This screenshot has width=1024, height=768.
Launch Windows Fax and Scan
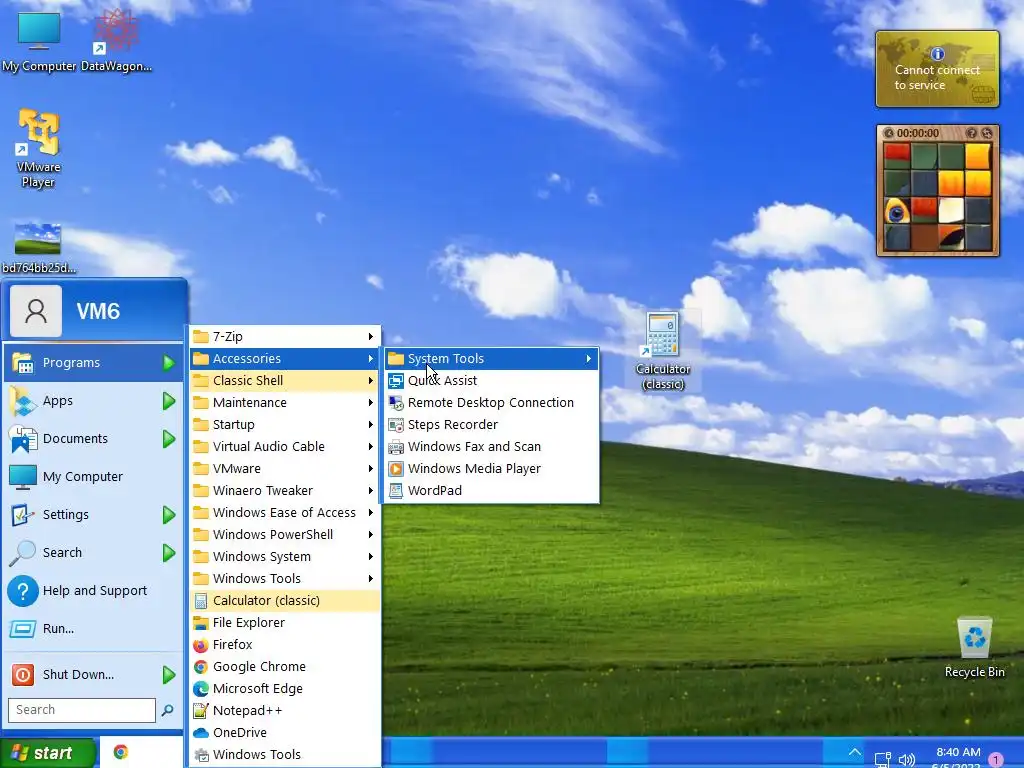(x=491, y=447)
